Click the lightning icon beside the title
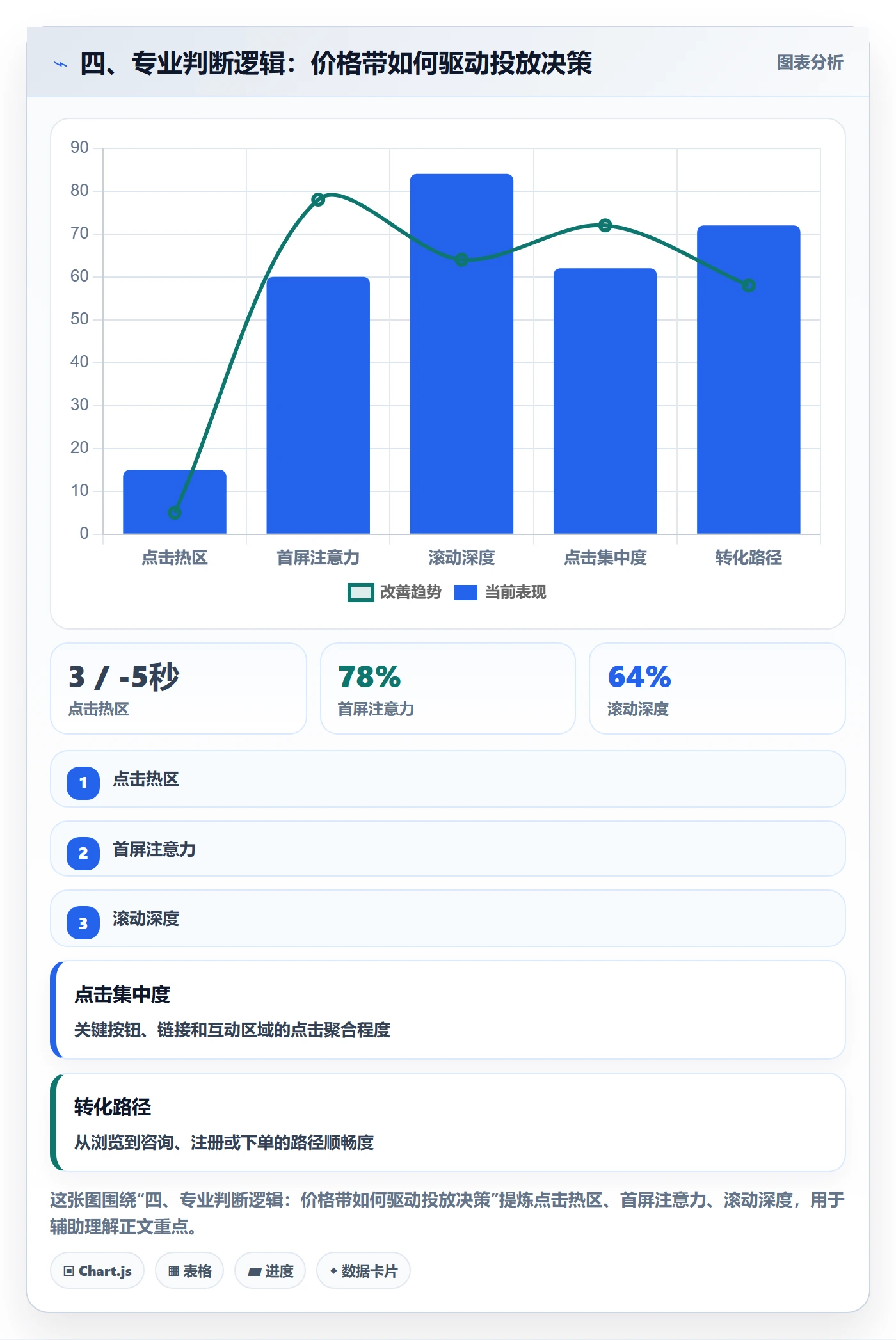The image size is (896, 1340). [61, 64]
